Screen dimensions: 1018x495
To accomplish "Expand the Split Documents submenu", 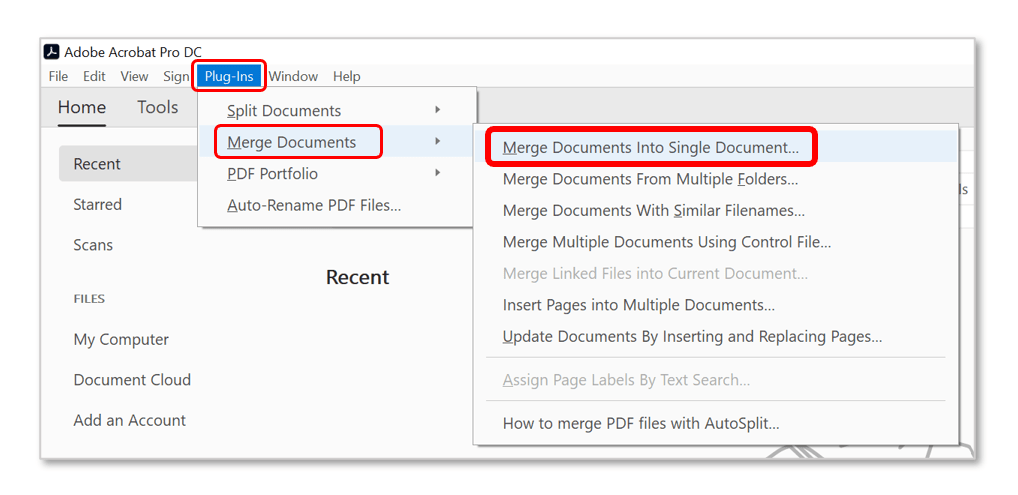I will tap(336, 110).
